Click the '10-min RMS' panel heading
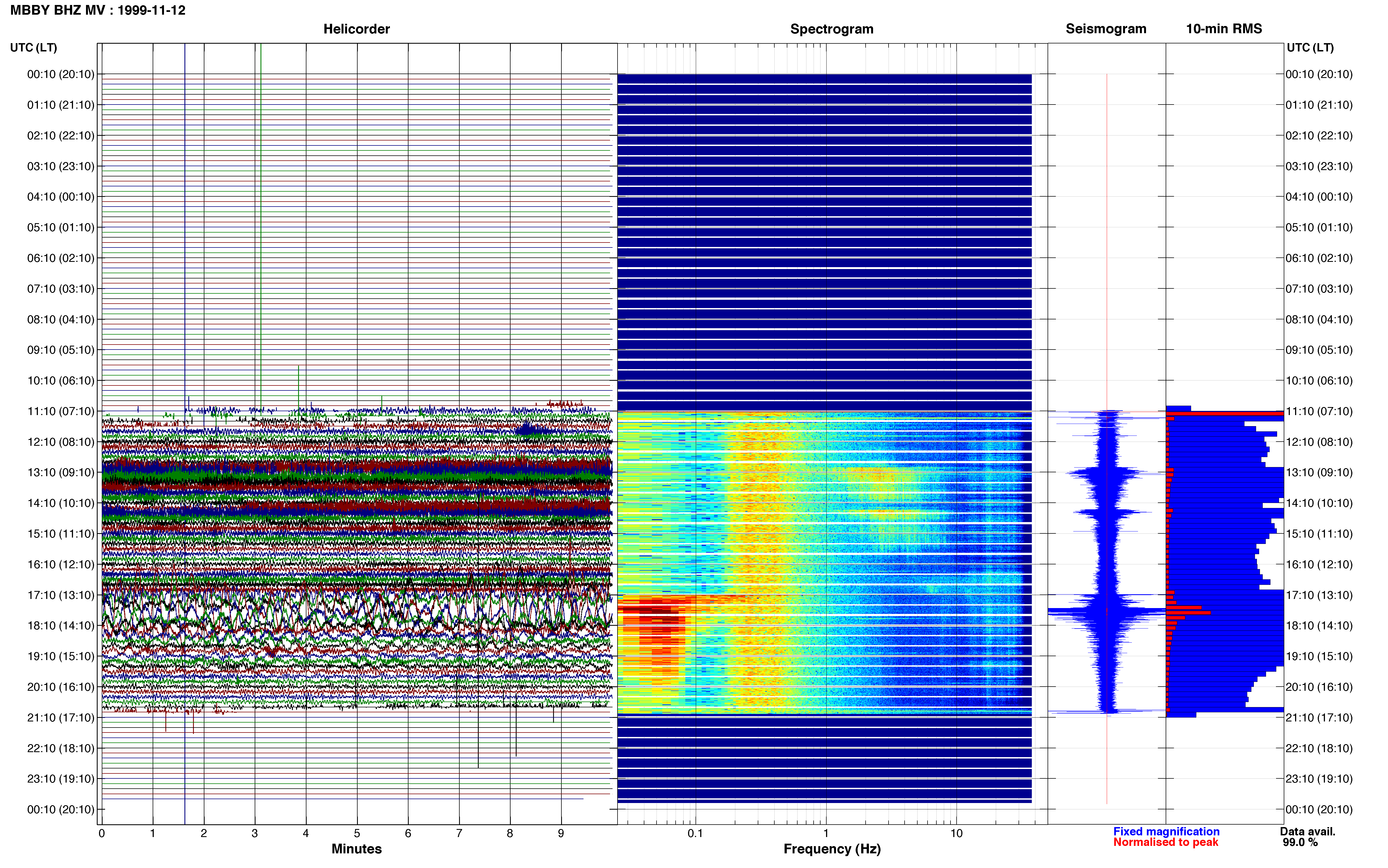 pos(1224,29)
